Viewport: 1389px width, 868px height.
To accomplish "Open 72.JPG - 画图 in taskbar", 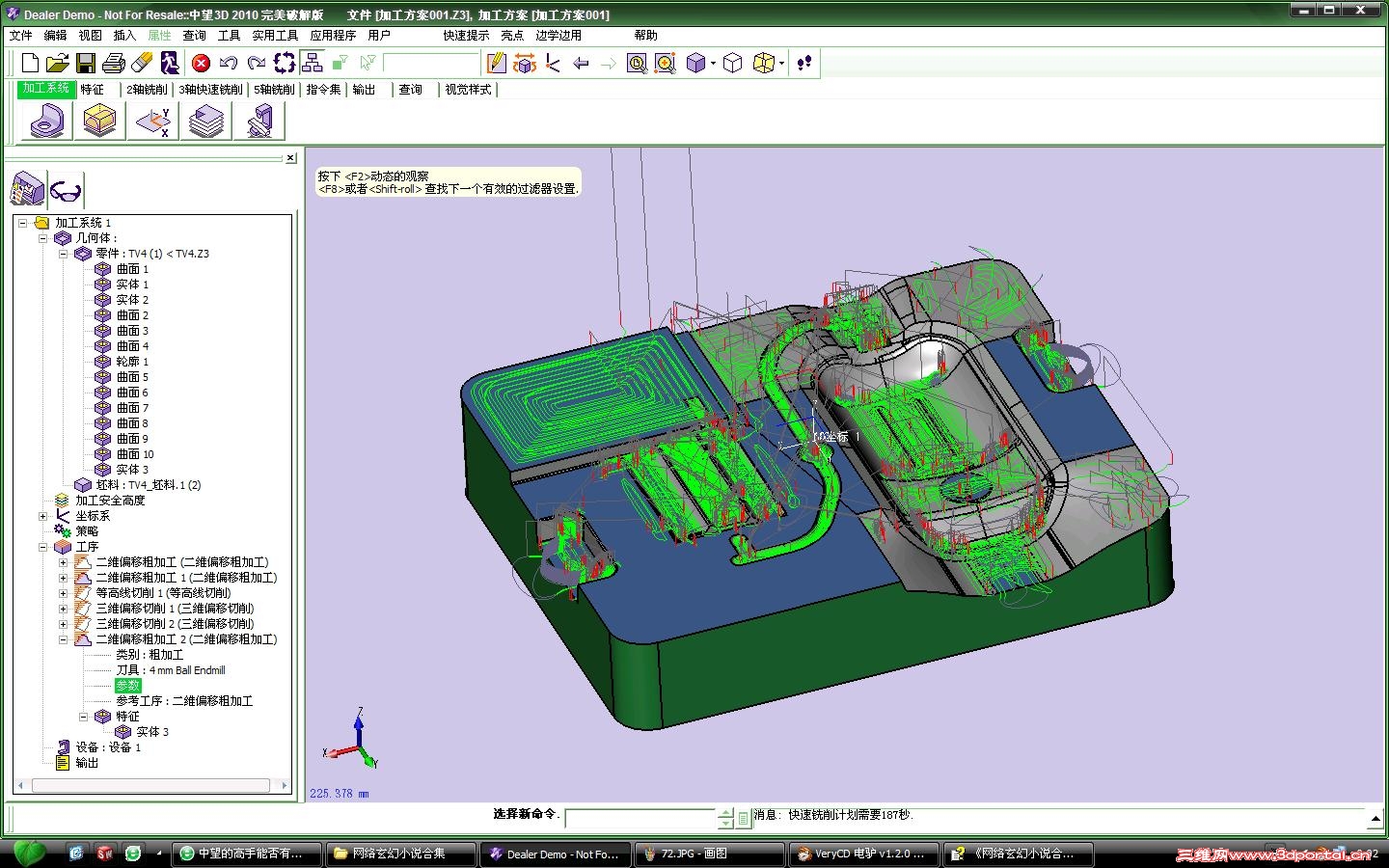I will tap(709, 854).
